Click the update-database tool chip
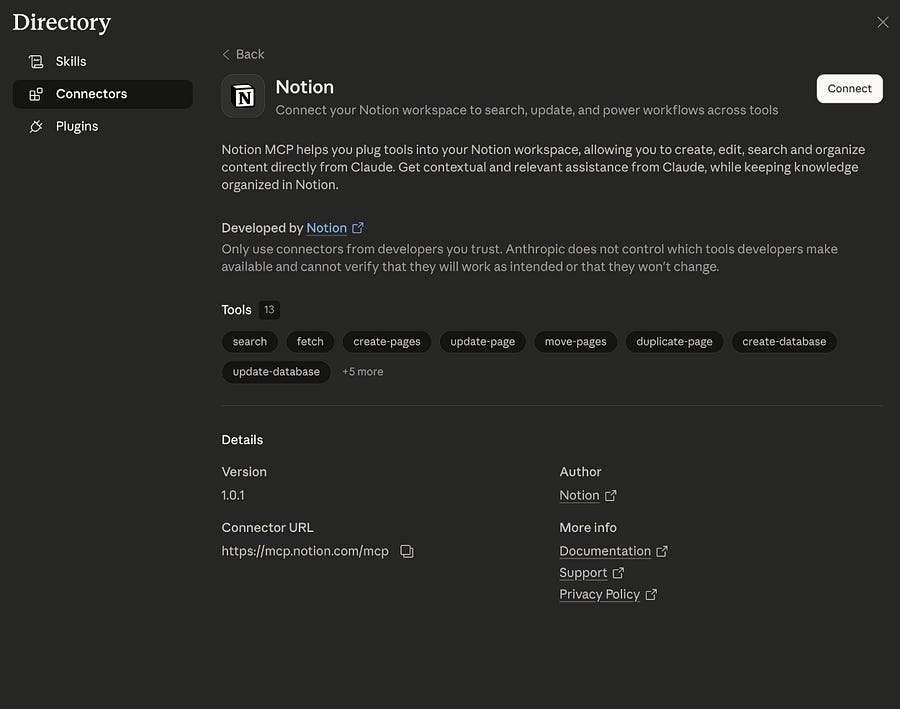 tap(276, 372)
